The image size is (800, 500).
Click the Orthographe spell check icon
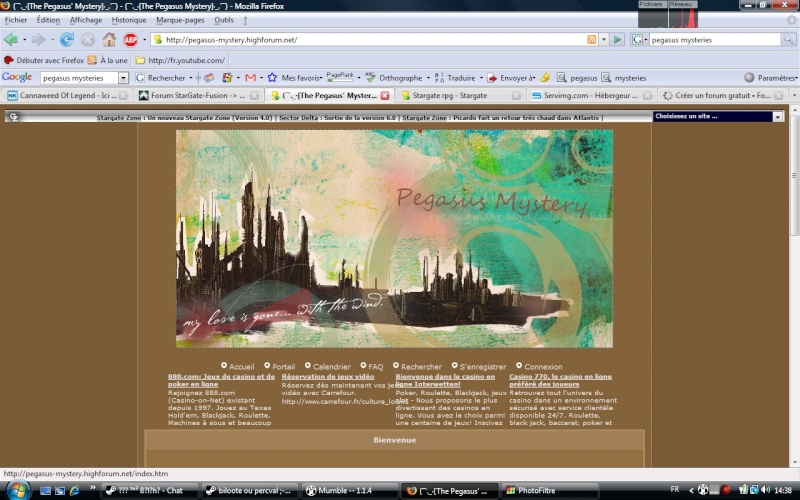tap(370, 78)
